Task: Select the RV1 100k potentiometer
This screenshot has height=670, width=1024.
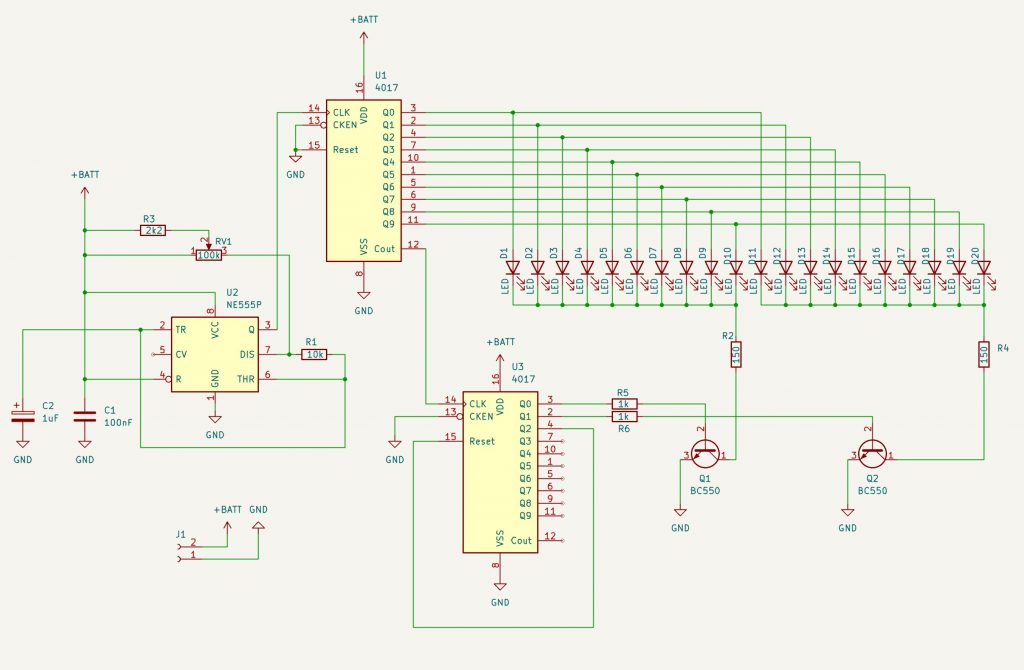Action: pos(210,255)
